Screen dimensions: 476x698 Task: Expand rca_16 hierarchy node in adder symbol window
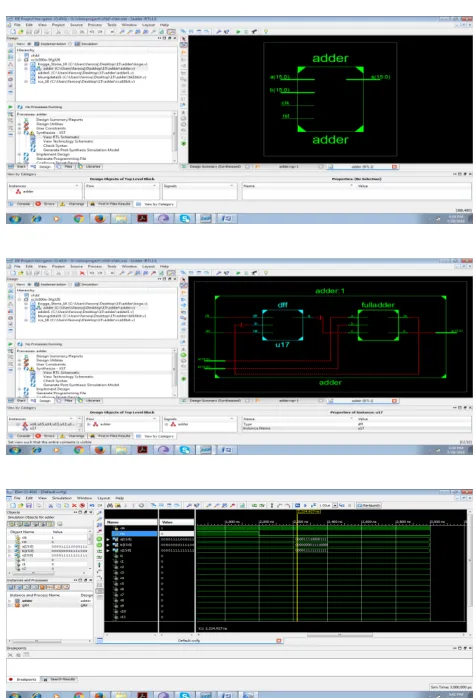click(26, 81)
